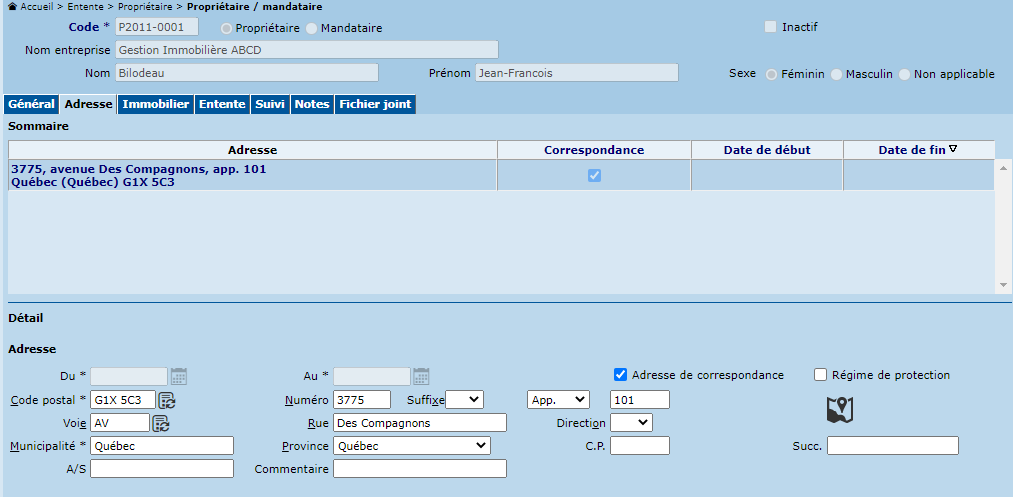Enable the Régime de protection checkbox
The image size is (1013, 497).
(821, 375)
